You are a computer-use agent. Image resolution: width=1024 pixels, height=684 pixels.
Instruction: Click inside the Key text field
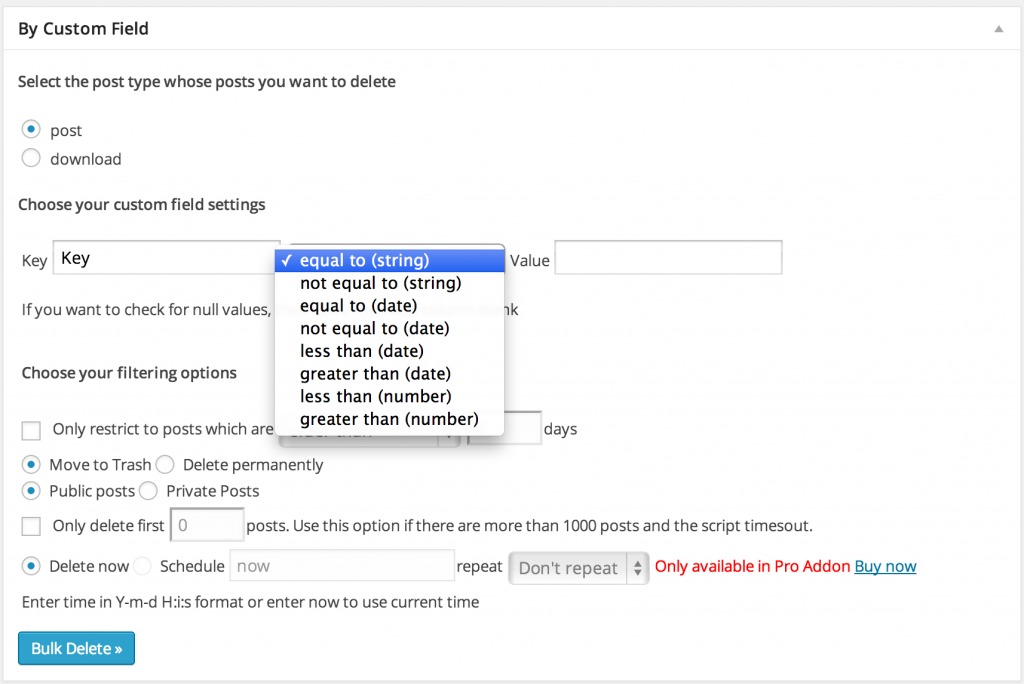pos(165,257)
